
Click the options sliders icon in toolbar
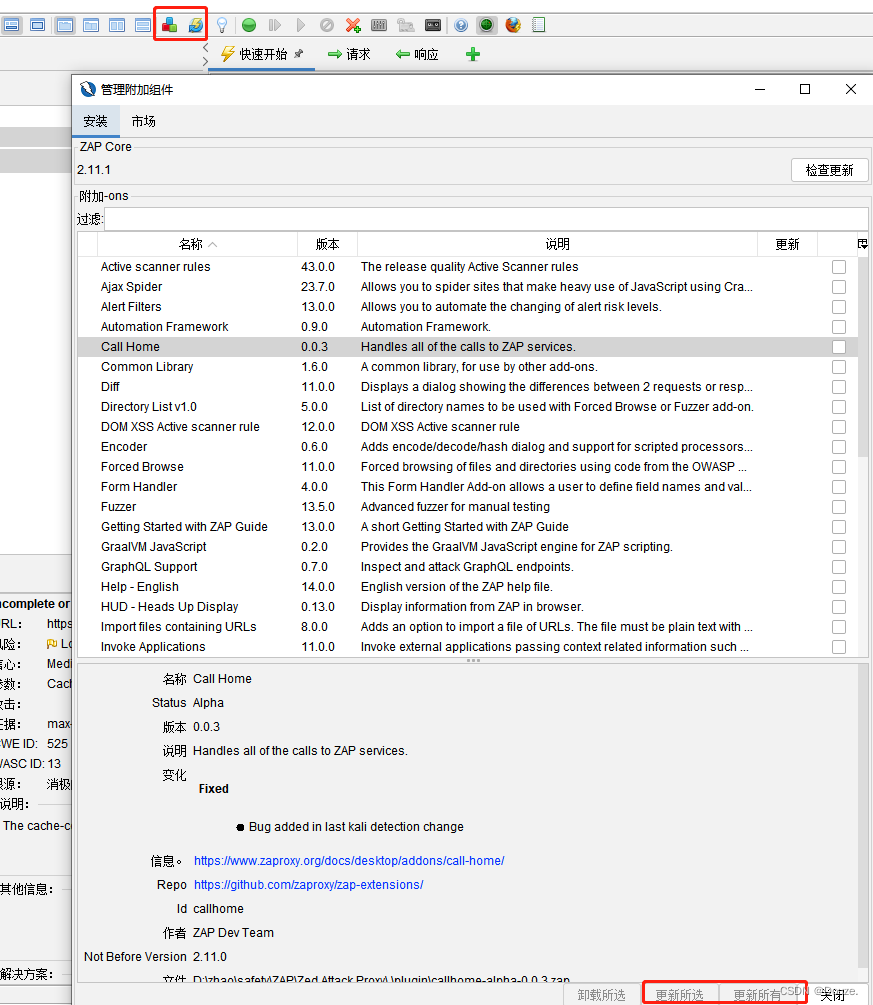coord(379,25)
